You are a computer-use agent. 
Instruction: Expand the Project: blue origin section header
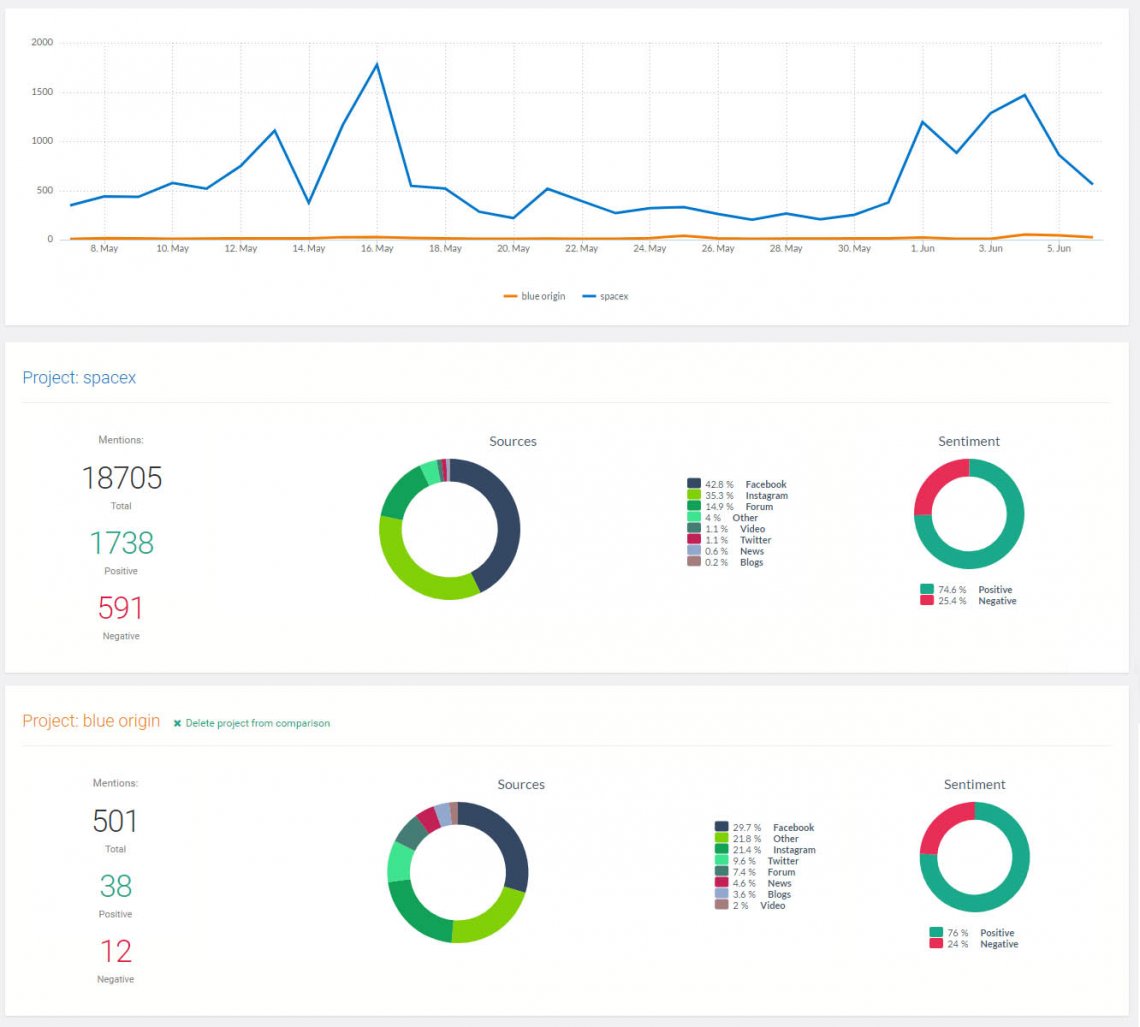pos(90,720)
